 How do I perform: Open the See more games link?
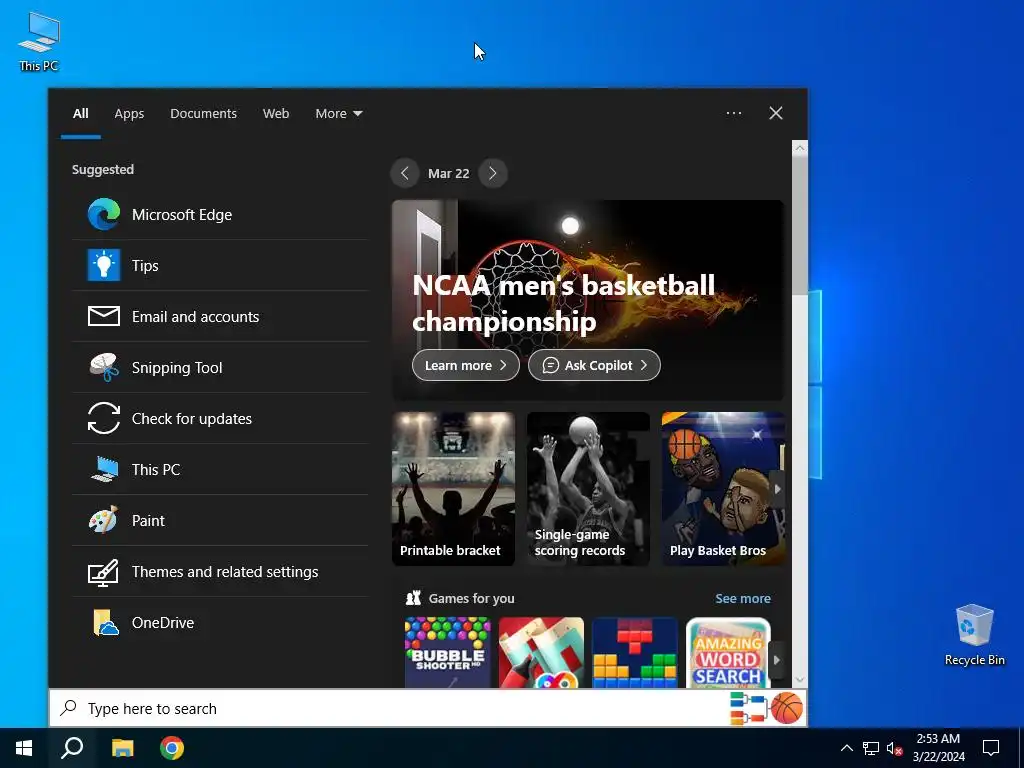tap(743, 598)
